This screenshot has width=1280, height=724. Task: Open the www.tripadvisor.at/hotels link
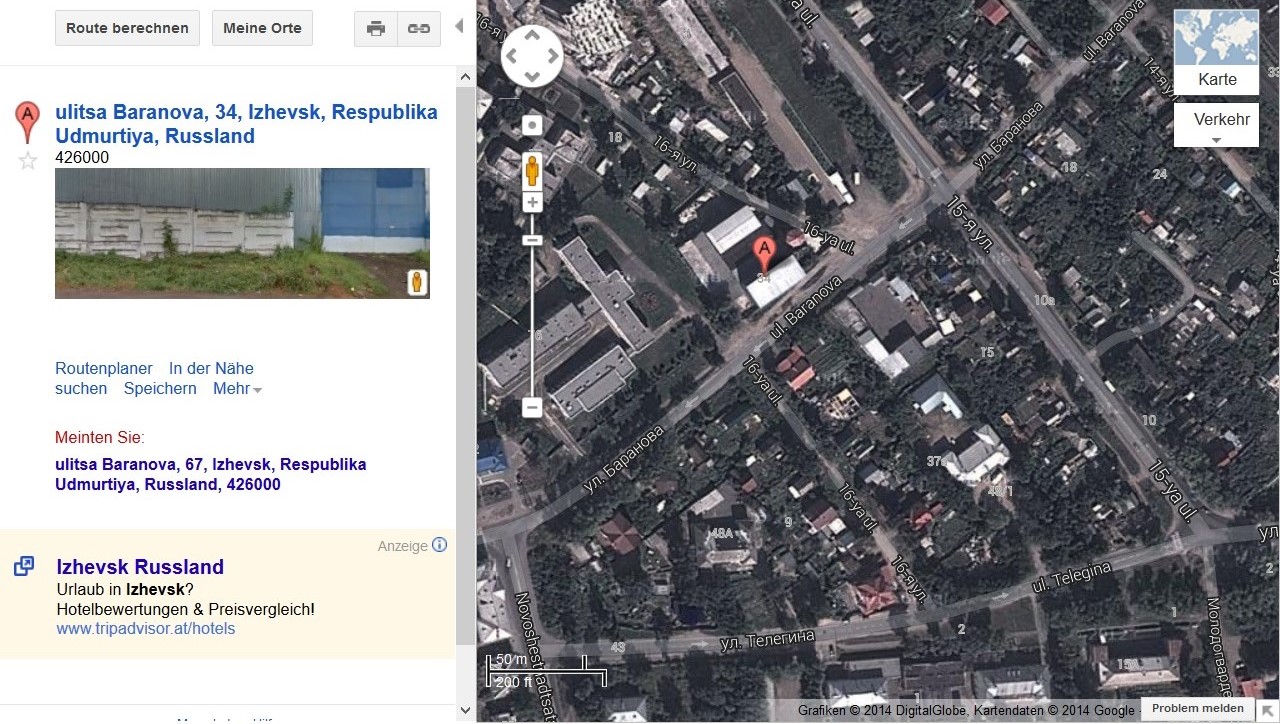click(x=146, y=629)
